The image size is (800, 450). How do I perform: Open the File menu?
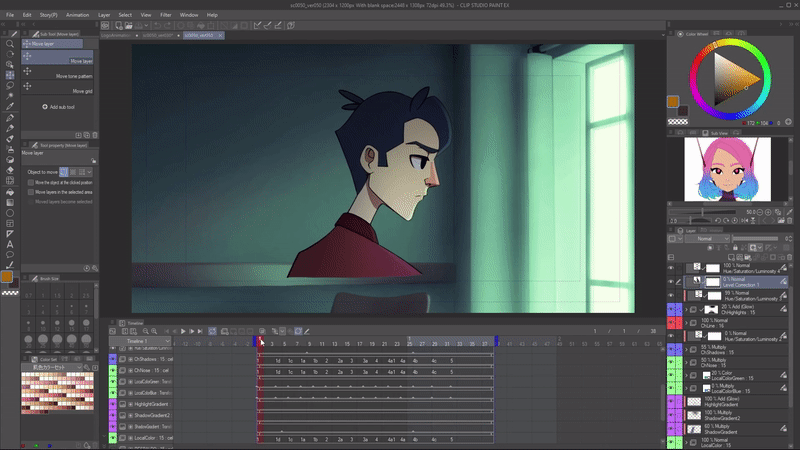[x=10, y=15]
